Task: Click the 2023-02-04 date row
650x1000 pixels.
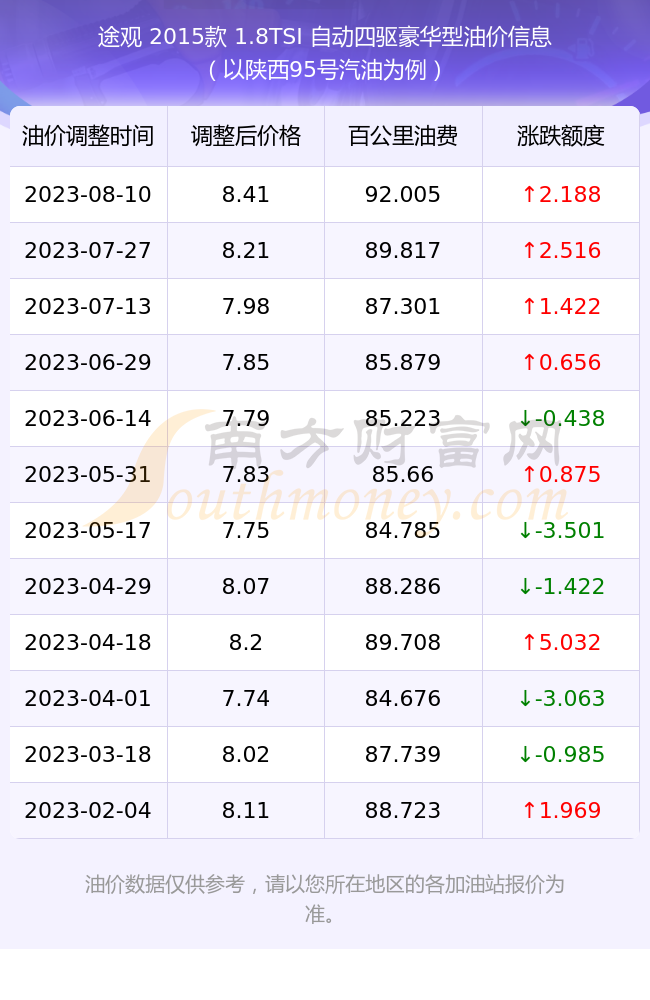Action: coord(325,811)
